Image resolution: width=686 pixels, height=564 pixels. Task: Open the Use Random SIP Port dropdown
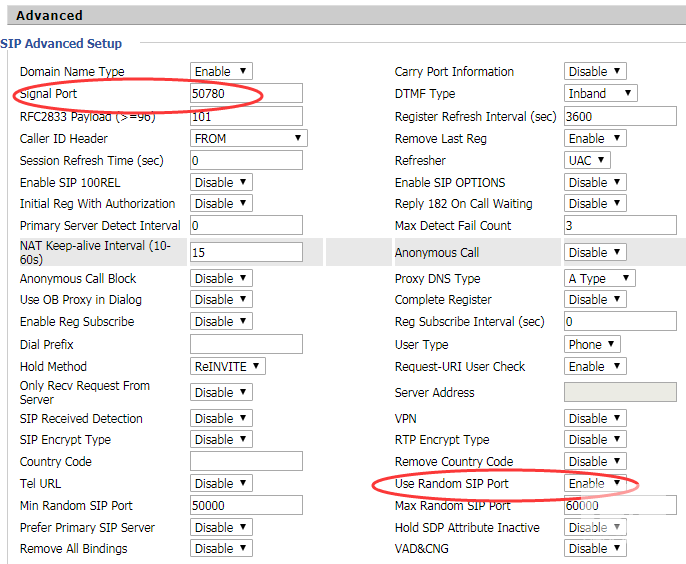[x=595, y=484]
